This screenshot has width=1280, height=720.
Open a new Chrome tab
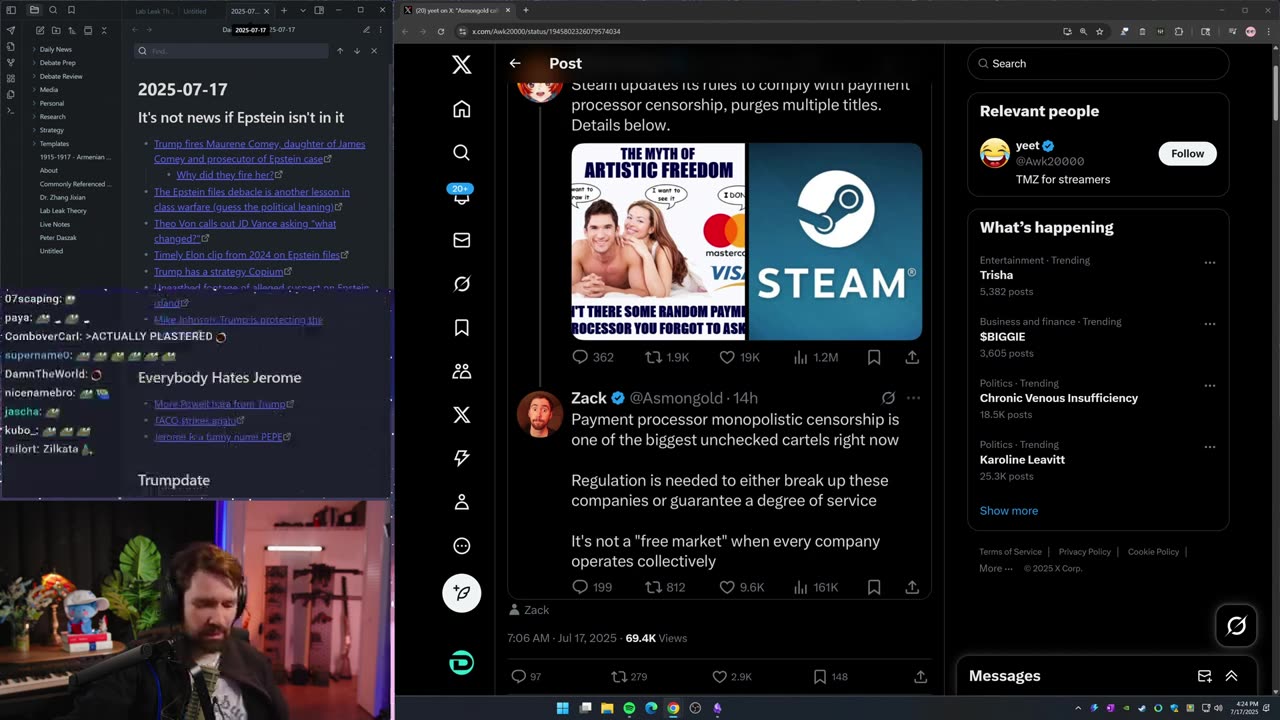[526, 10]
